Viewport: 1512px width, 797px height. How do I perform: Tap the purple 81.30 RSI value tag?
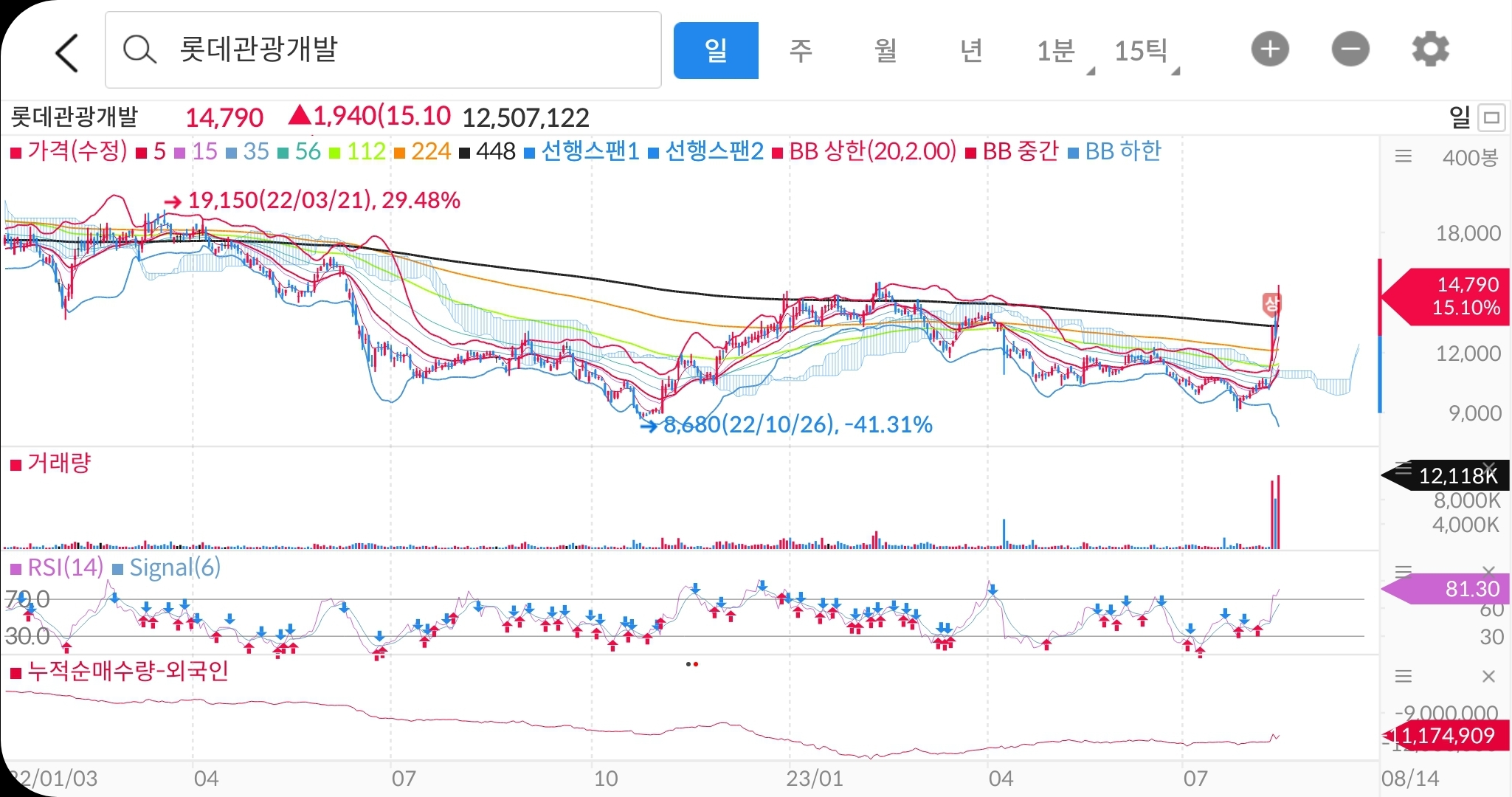[1446, 589]
